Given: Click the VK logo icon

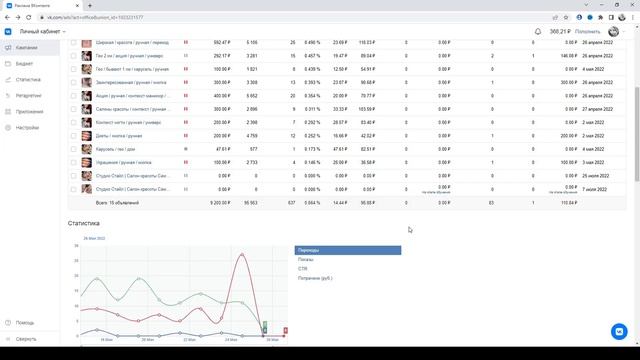Looking at the screenshot, I should pos(8,31).
